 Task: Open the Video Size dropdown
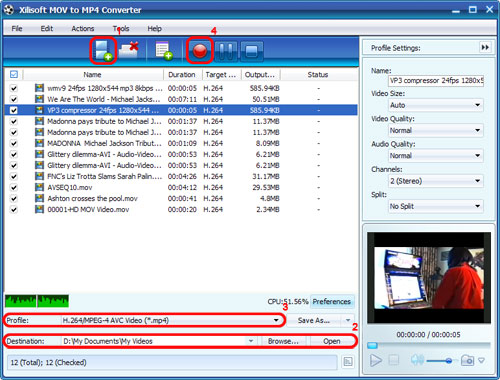pos(436,105)
